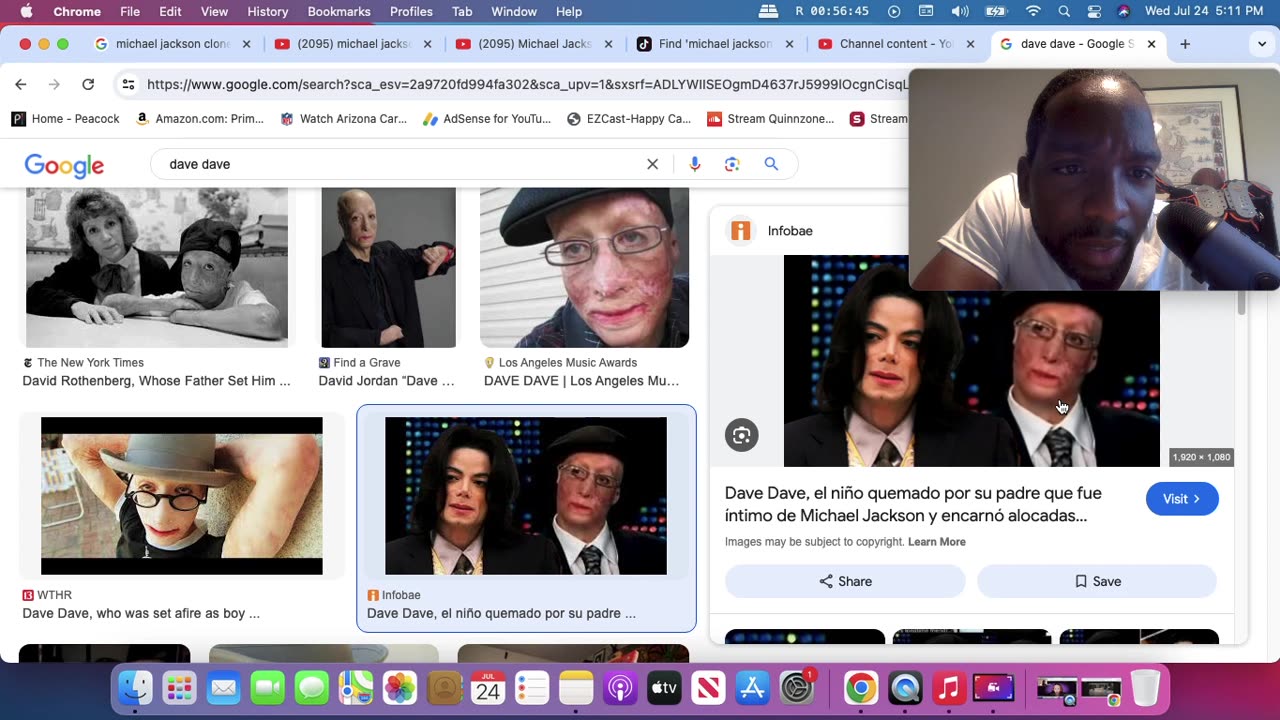Screen dimensions: 1280x720
Task: Open Maps from the Dock
Action: (355, 688)
